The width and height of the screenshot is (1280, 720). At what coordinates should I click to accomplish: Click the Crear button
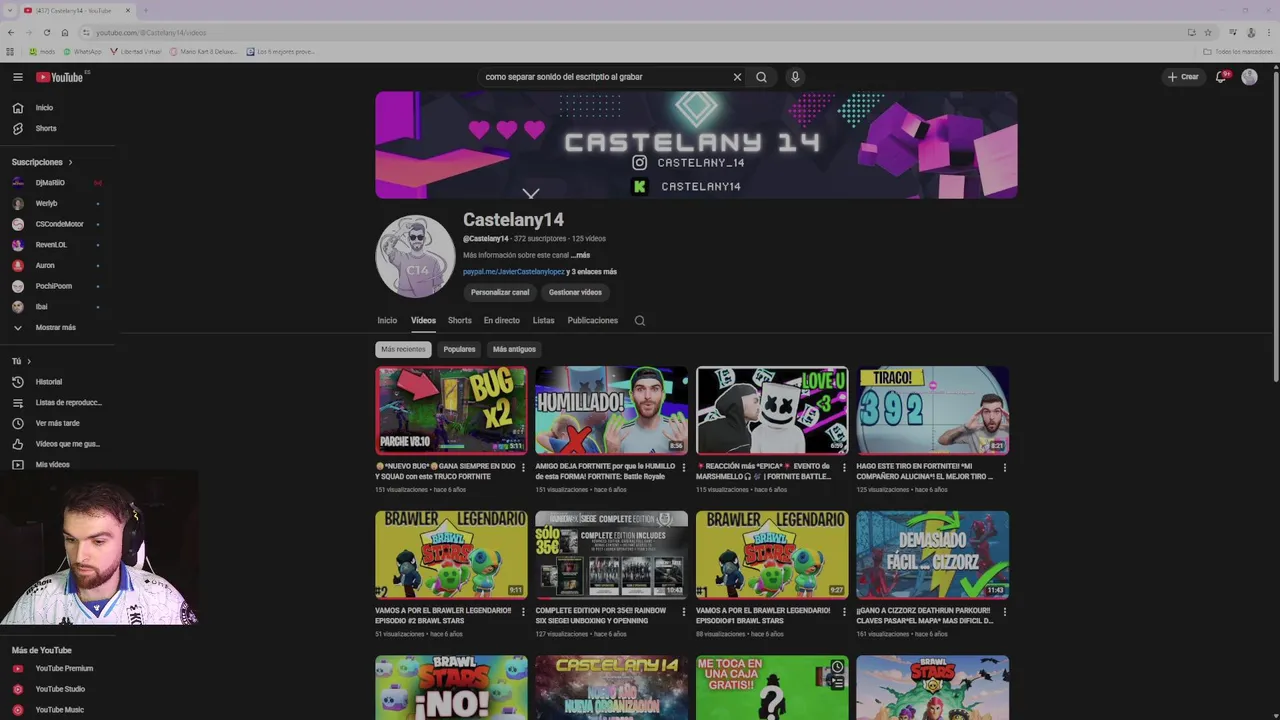point(1183,77)
